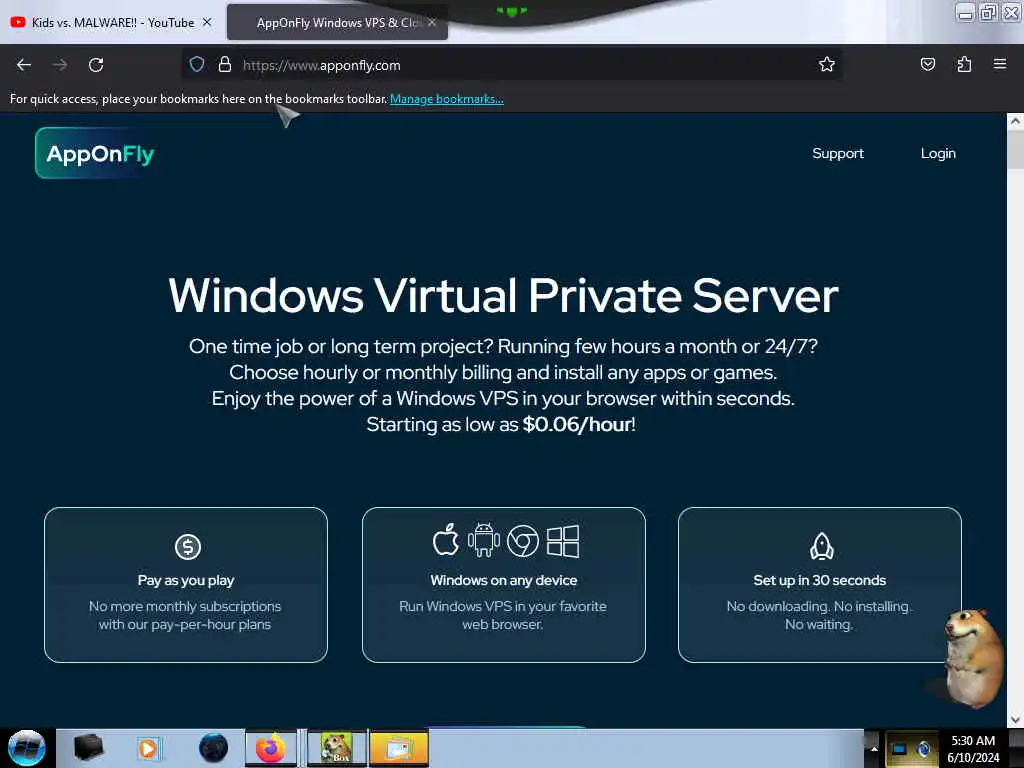The width and height of the screenshot is (1024, 768).
Task: Open the Pay as you play card heading
Action: (186, 580)
